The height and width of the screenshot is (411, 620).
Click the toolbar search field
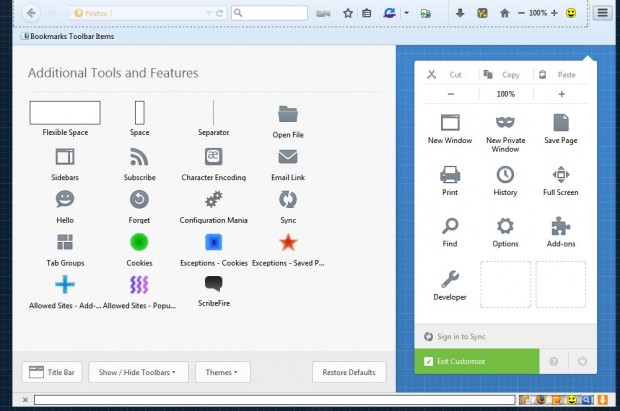(x=270, y=13)
